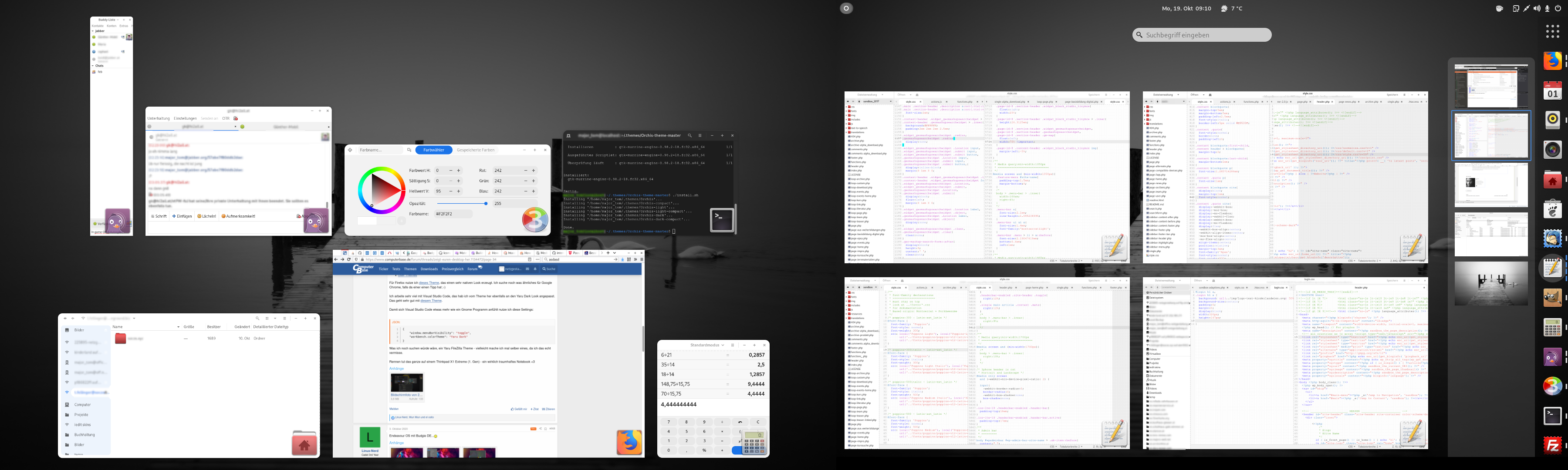
Task: Click the volume icon in top bar
Action: (1536, 9)
